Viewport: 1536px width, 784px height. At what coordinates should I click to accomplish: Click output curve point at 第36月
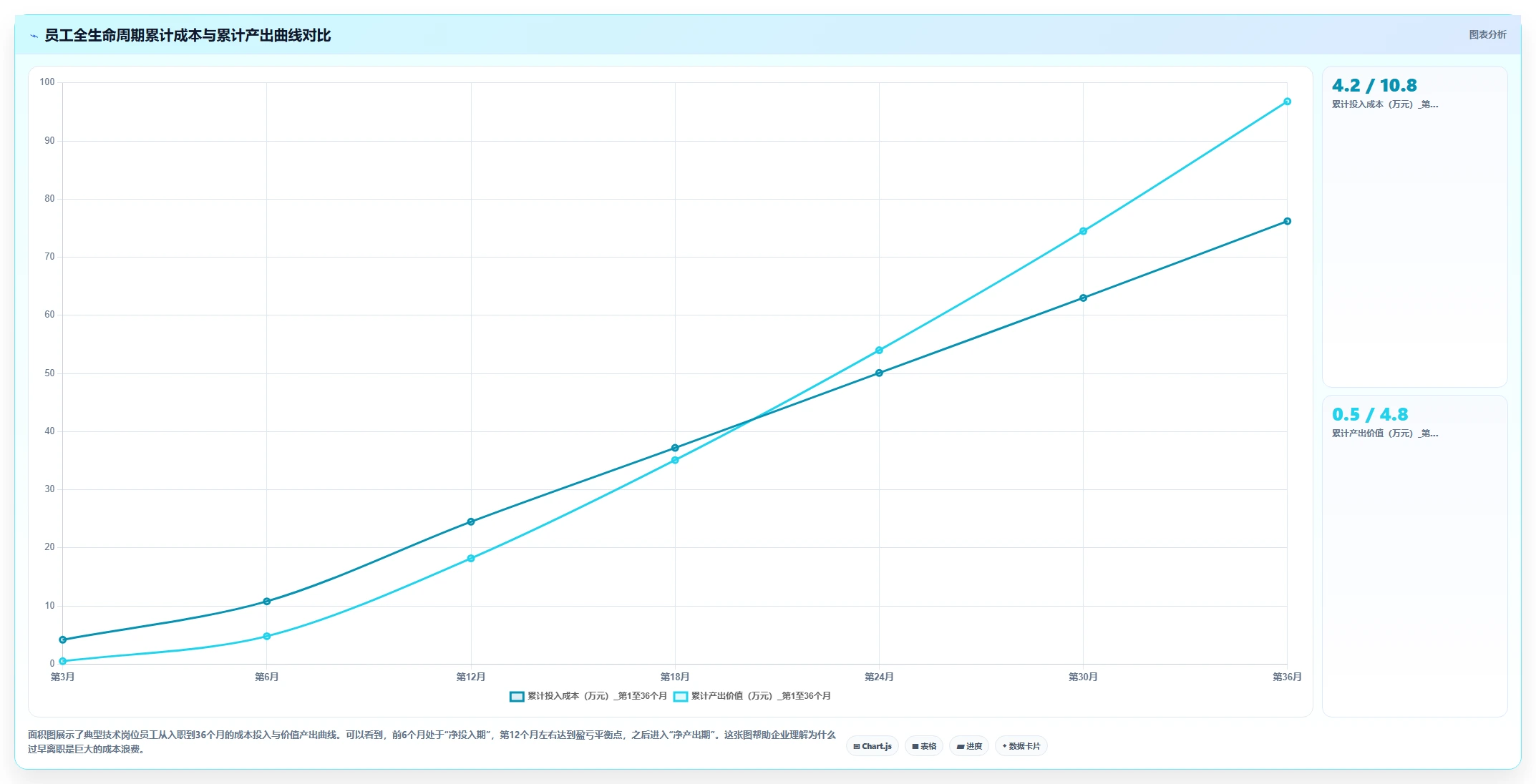1287,102
